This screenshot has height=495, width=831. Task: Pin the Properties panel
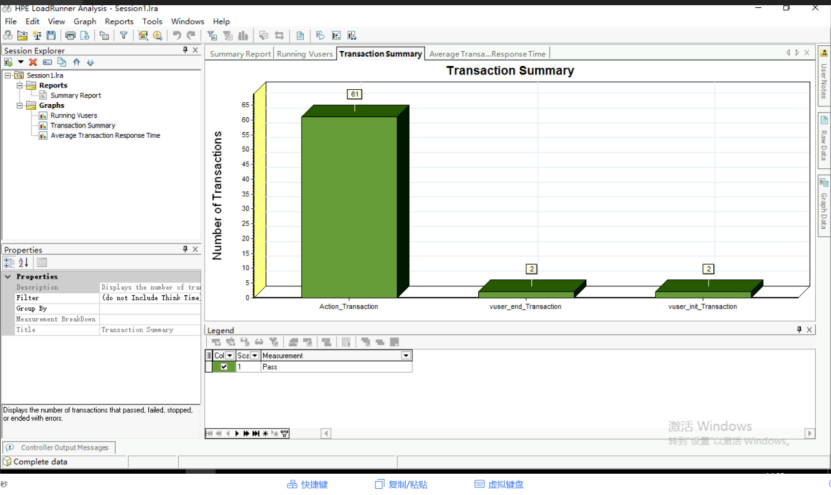pyautogui.click(x=185, y=249)
